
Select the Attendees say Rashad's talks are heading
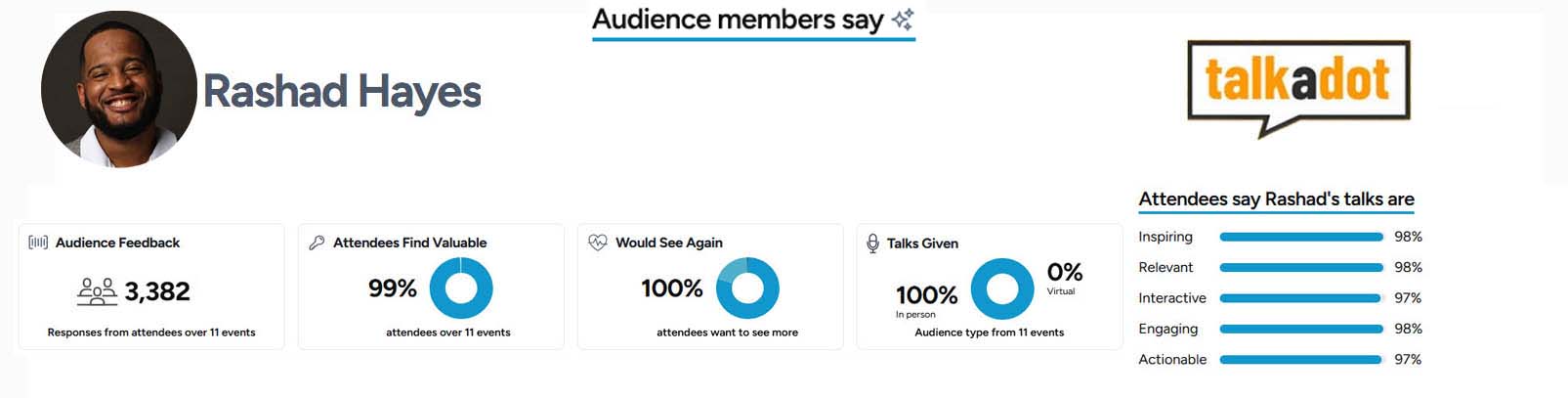(x=1276, y=199)
